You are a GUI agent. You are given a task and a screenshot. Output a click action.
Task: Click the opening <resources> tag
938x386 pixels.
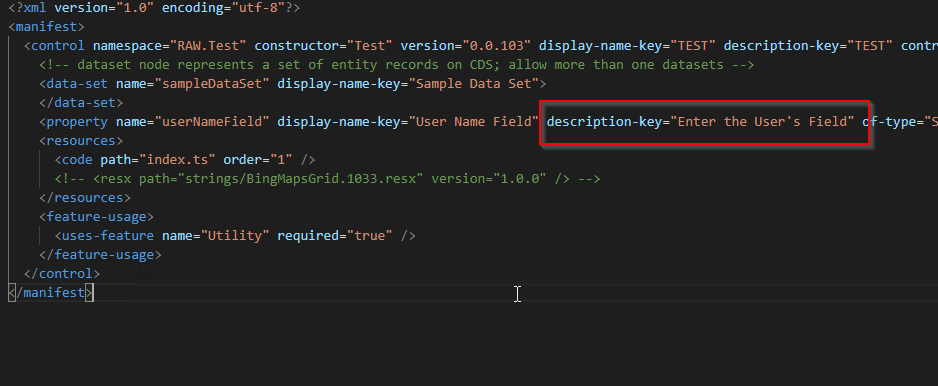pyautogui.click(x=81, y=141)
